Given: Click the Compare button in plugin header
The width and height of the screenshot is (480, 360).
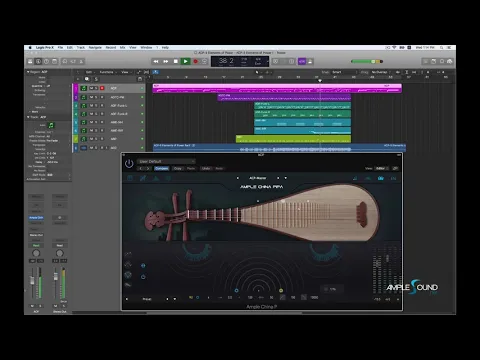Looking at the screenshot, I should pos(161,168).
